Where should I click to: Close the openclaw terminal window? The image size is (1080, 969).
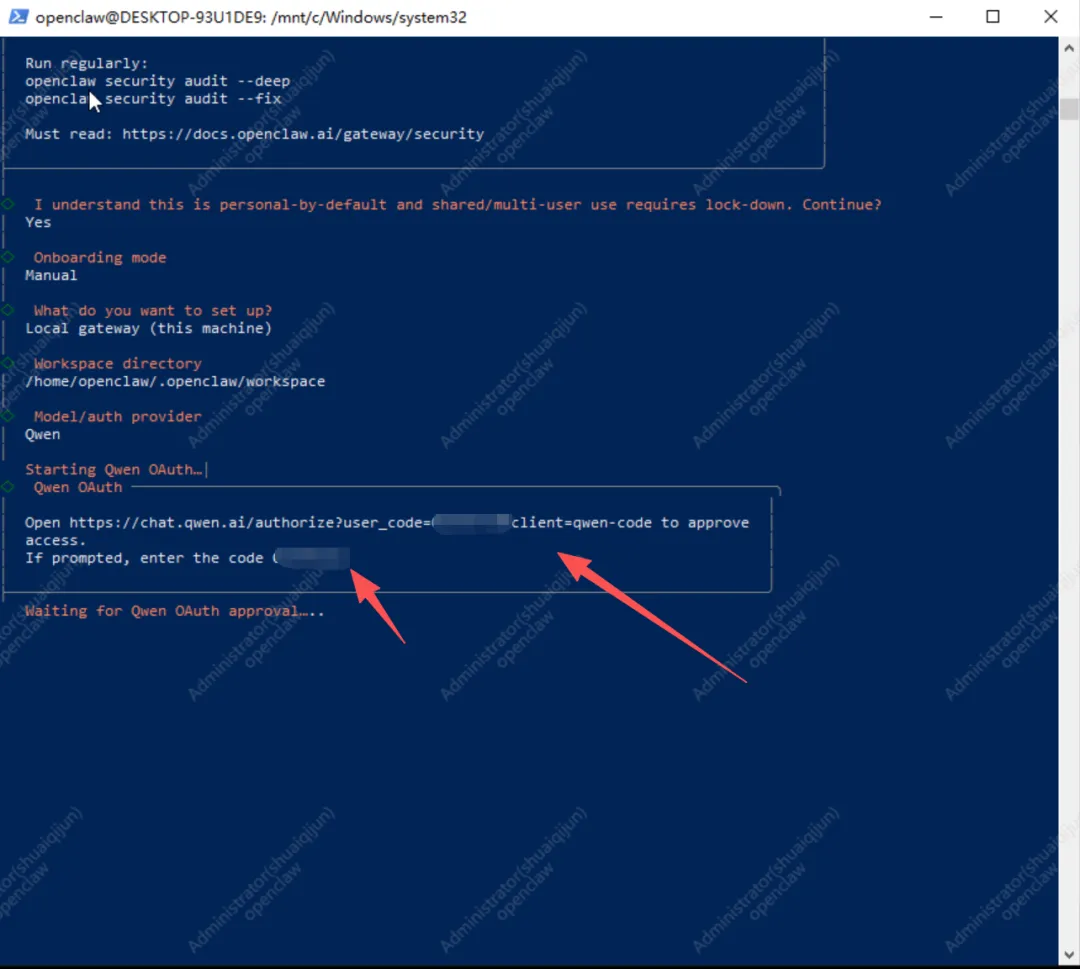pos(1050,17)
